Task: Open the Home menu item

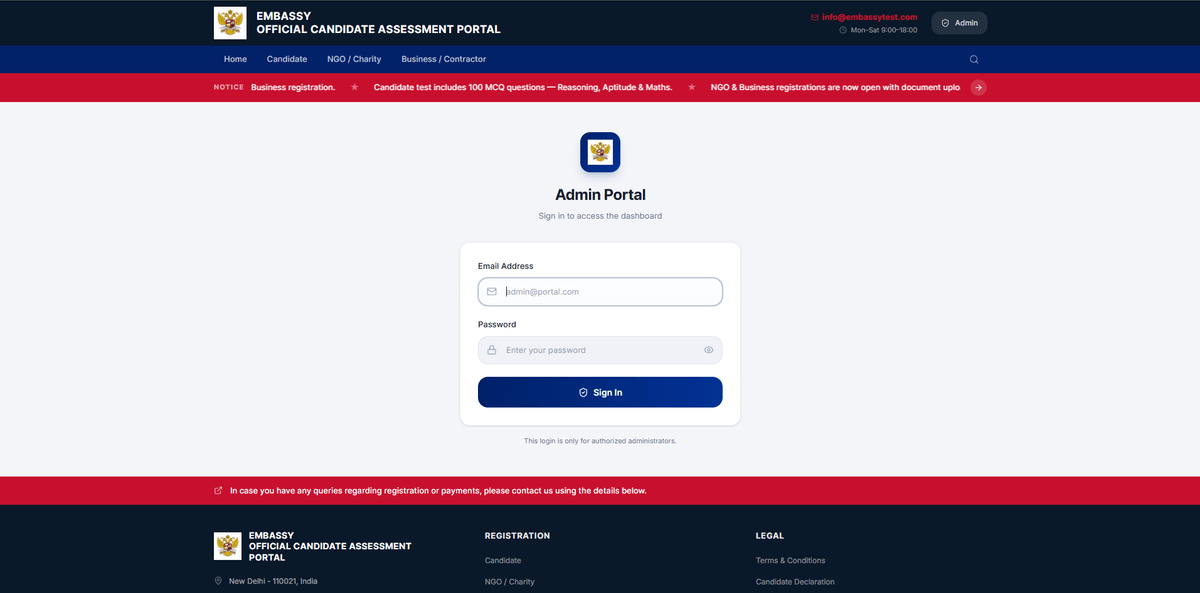Action: pyautogui.click(x=235, y=59)
